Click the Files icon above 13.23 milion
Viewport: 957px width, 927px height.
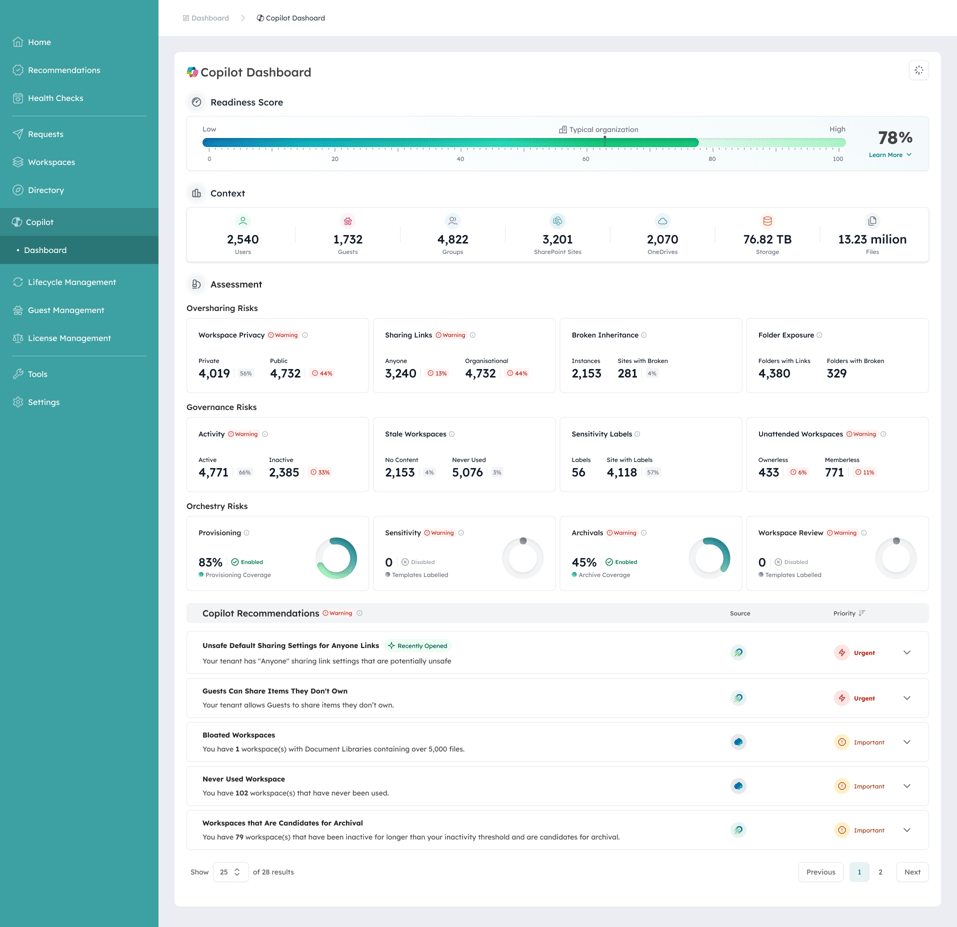872,221
